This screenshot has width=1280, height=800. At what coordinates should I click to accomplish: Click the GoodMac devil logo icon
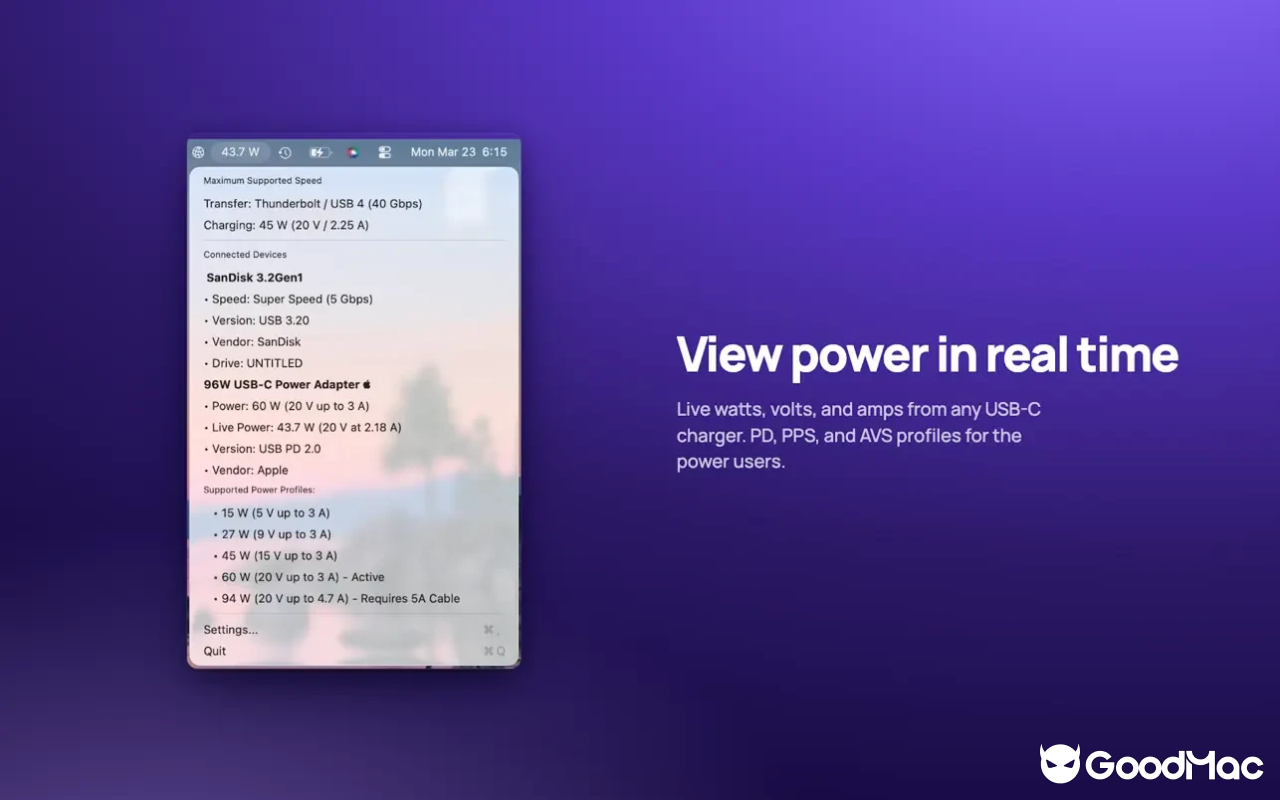point(1060,764)
